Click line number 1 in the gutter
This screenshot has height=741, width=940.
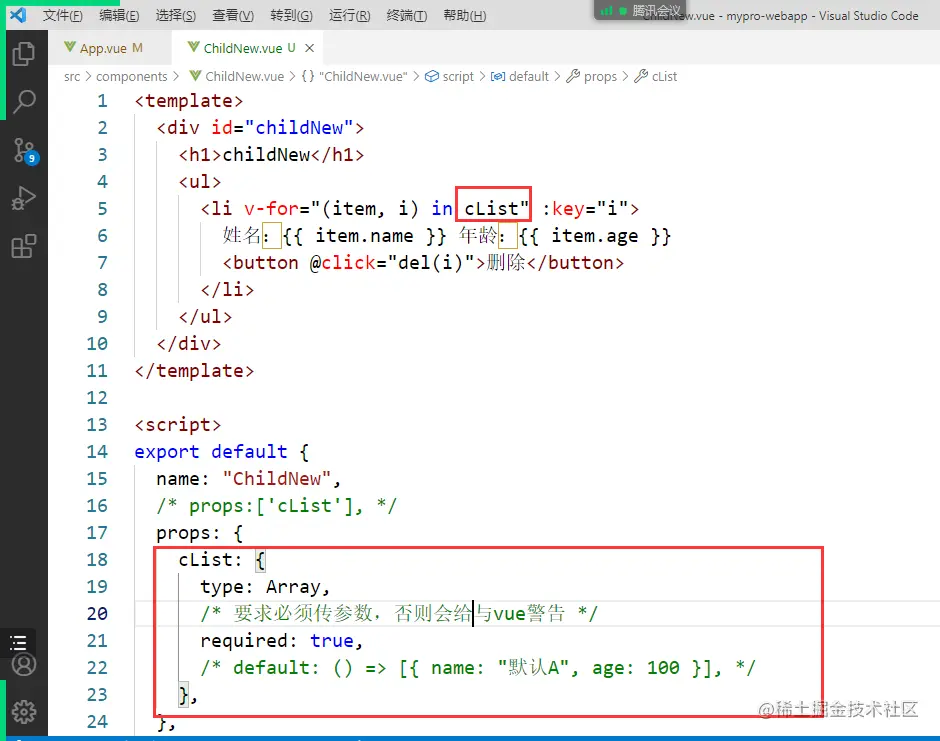coord(103,101)
